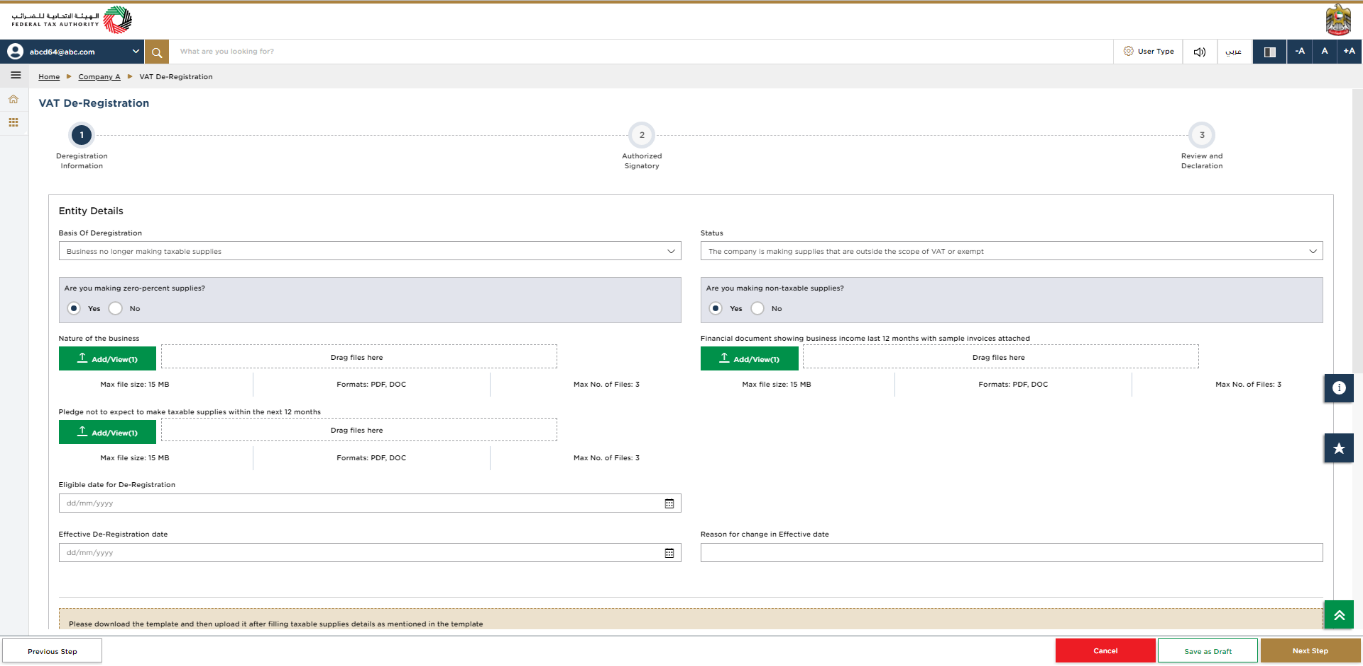Click Effective De-Registration date field
The height and width of the screenshot is (666, 1363).
point(370,552)
